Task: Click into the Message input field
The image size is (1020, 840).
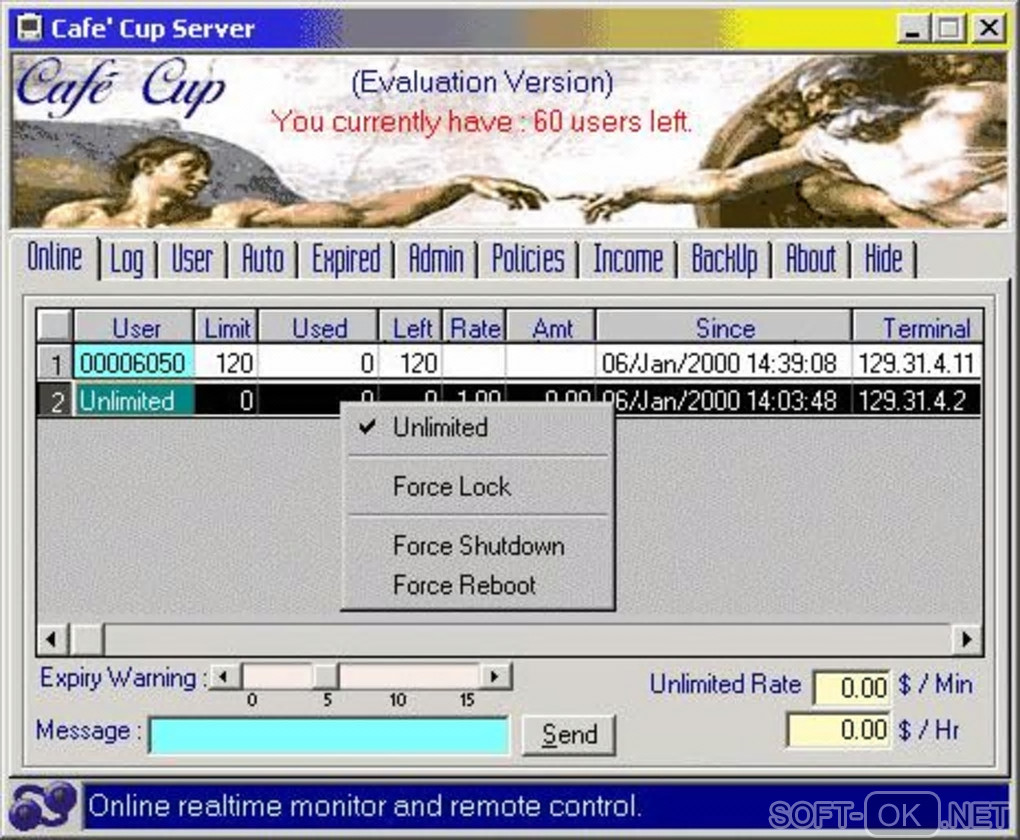Action: 330,735
